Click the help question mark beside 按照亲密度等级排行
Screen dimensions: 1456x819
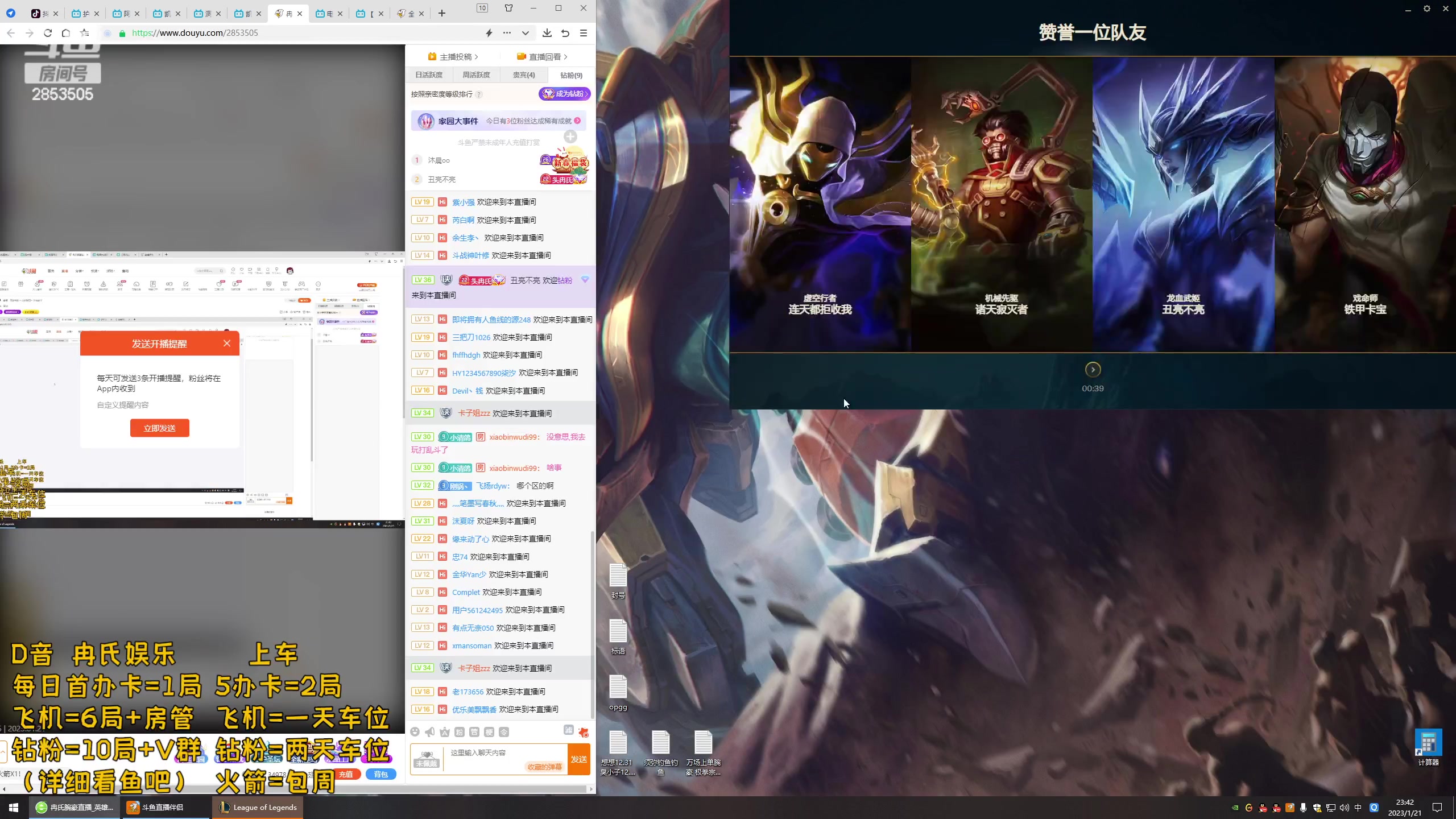pos(479,94)
